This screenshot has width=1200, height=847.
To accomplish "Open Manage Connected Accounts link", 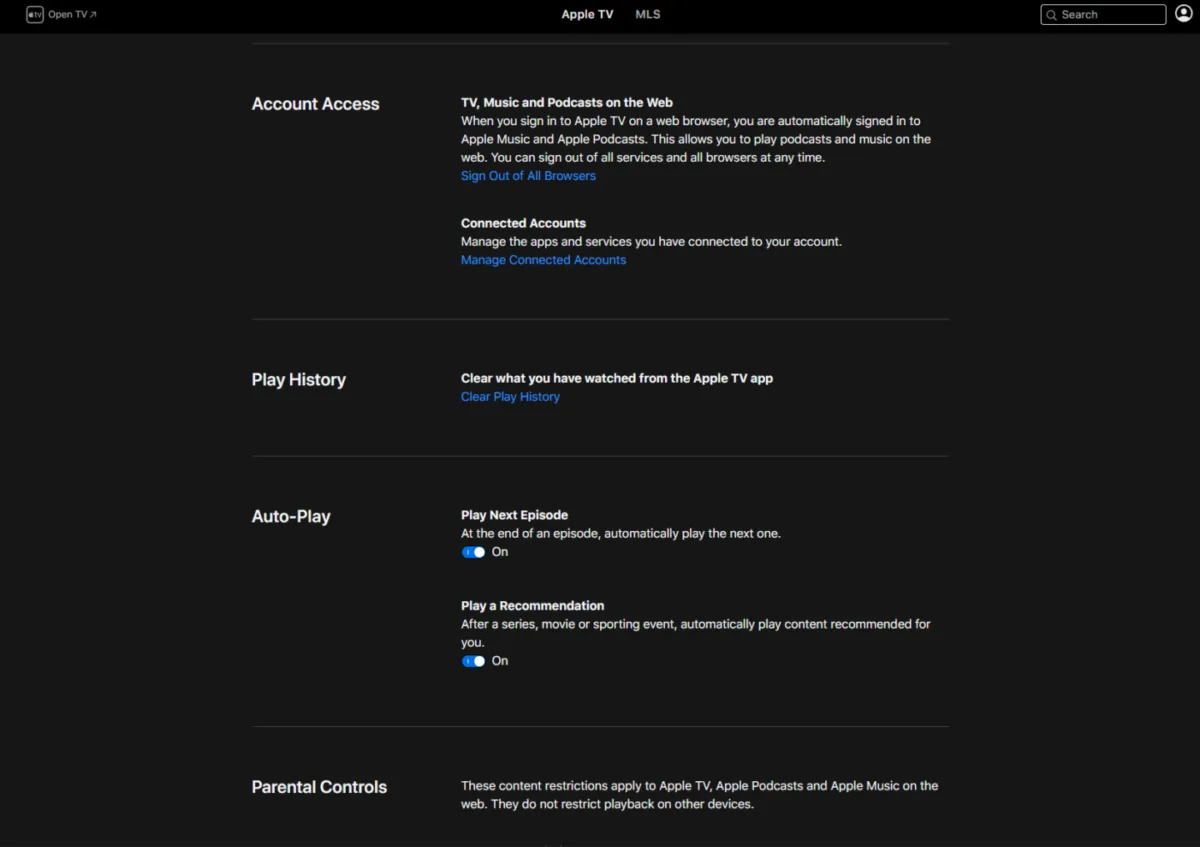I will (543, 260).
